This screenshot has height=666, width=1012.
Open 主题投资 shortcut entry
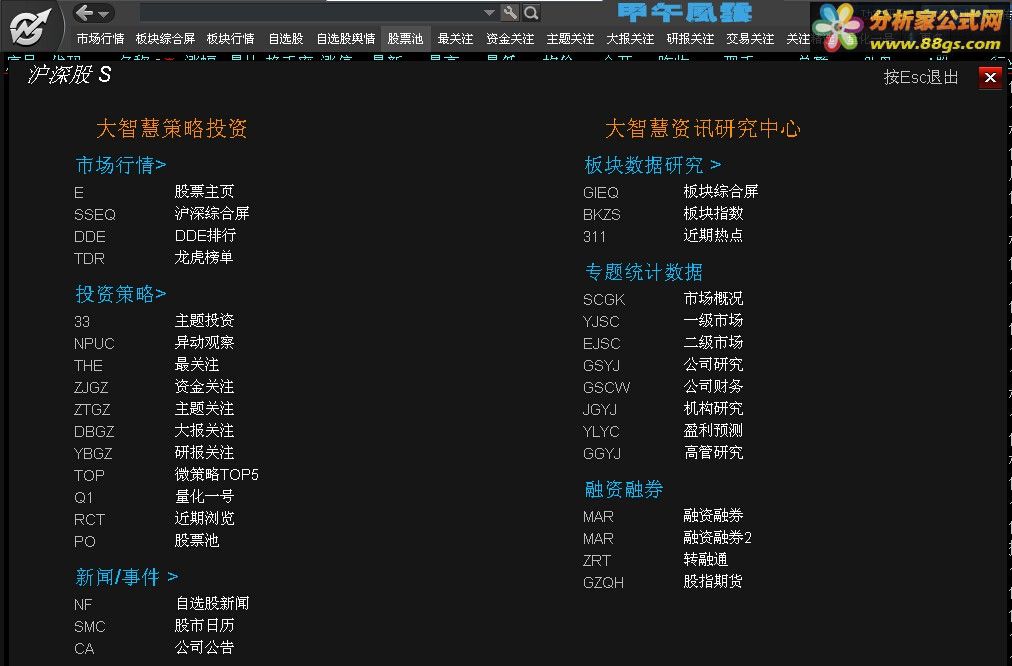204,321
